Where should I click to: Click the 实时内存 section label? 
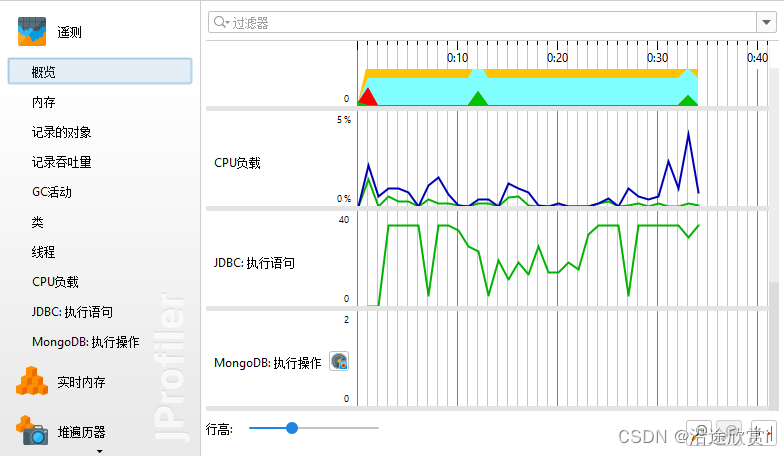pos(81,382)
